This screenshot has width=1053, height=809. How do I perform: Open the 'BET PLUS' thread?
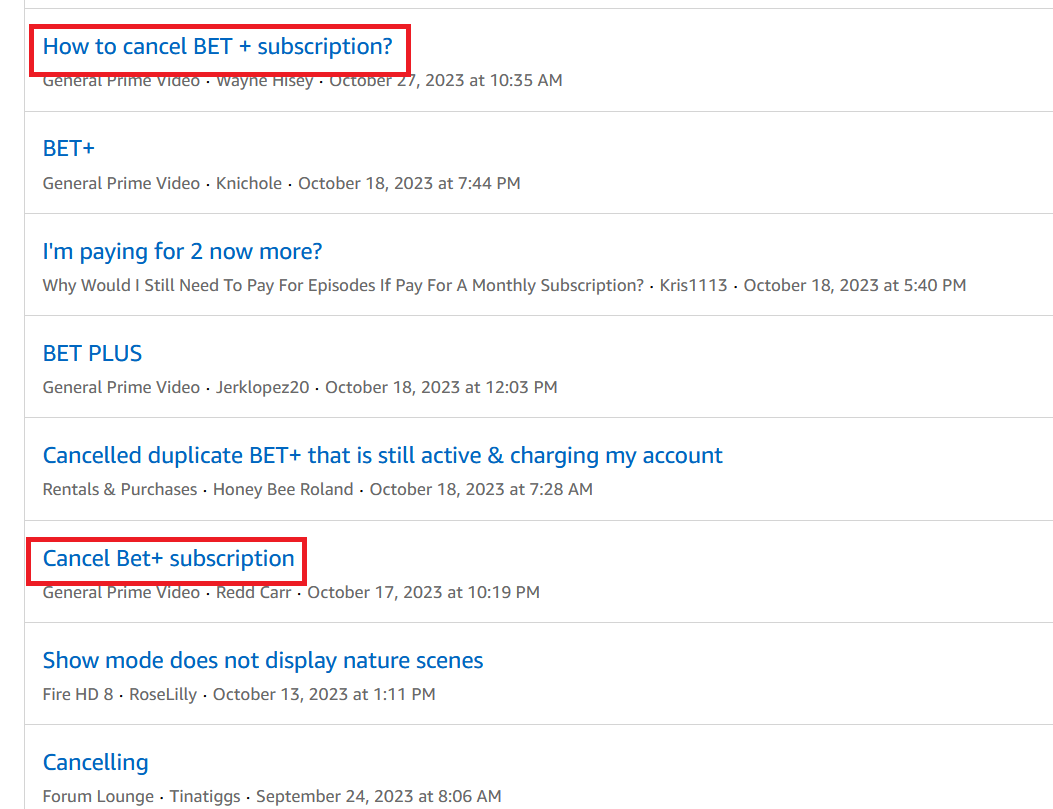click(92, 354)
